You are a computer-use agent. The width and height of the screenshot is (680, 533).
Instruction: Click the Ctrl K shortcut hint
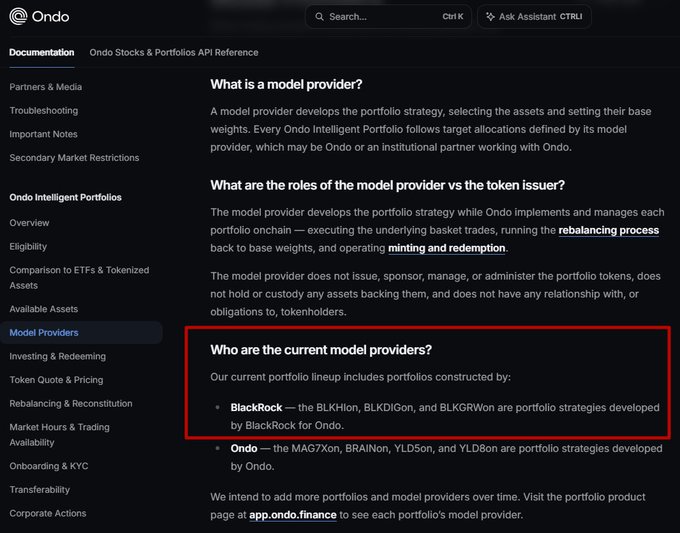(x=453, y=16)
